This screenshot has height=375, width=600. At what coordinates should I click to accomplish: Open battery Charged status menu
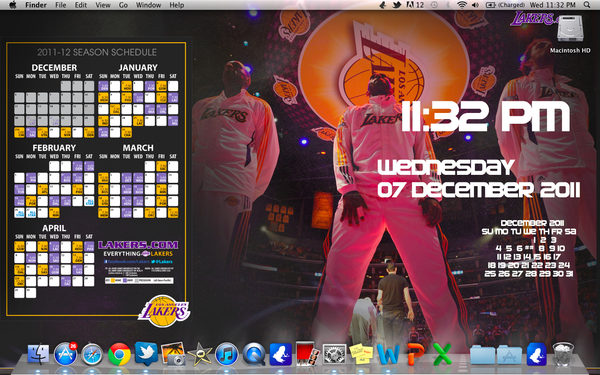coord(505,5)
